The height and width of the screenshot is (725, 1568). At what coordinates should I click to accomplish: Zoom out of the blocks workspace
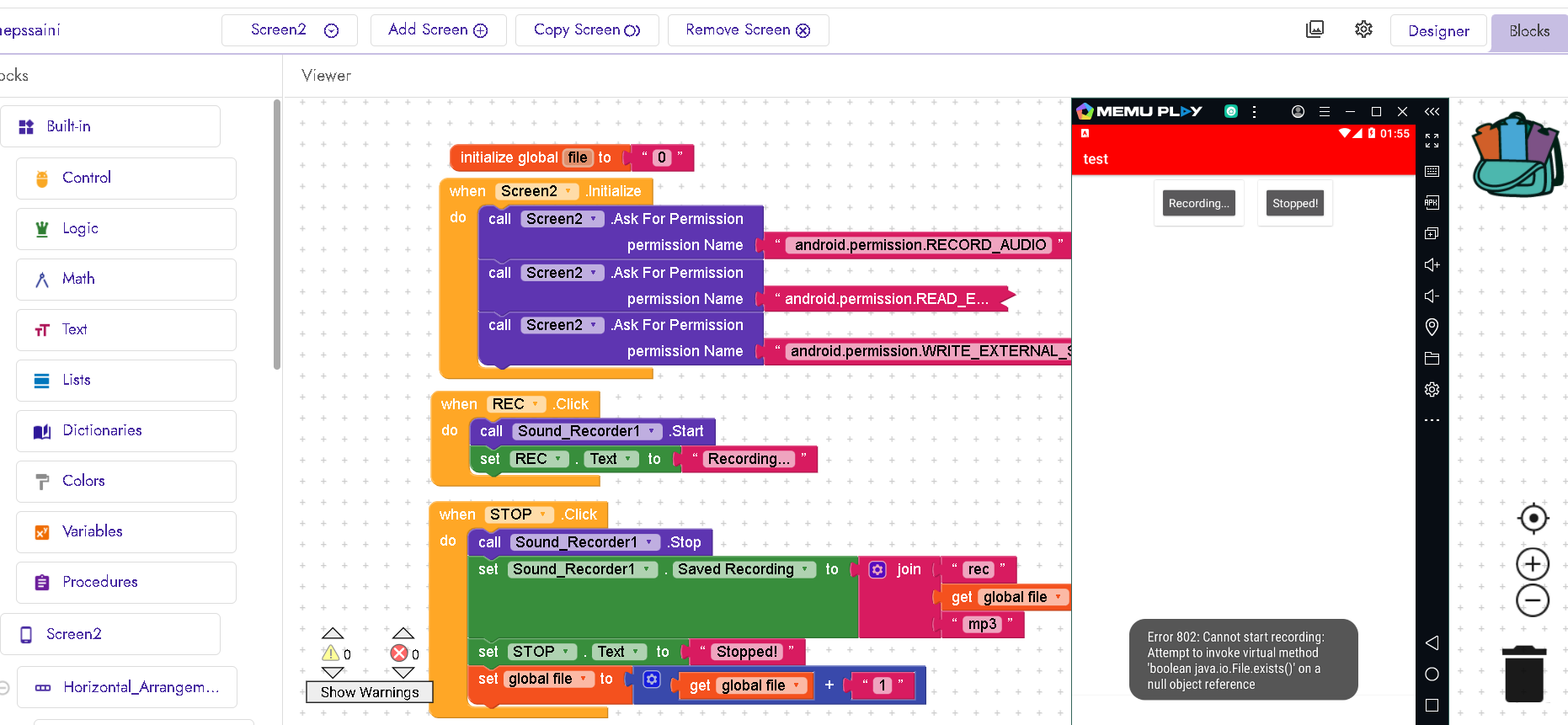pos(1533,601)
